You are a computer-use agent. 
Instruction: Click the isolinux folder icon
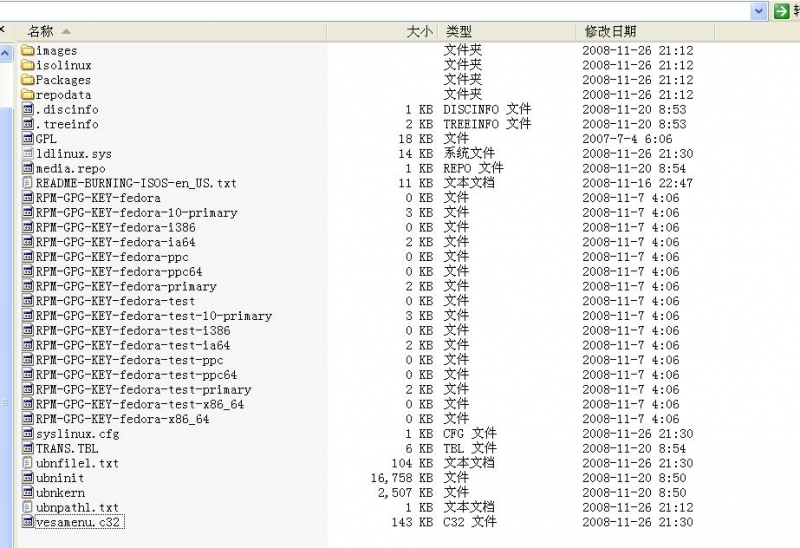pyautogui.click(x=28, y=65)
